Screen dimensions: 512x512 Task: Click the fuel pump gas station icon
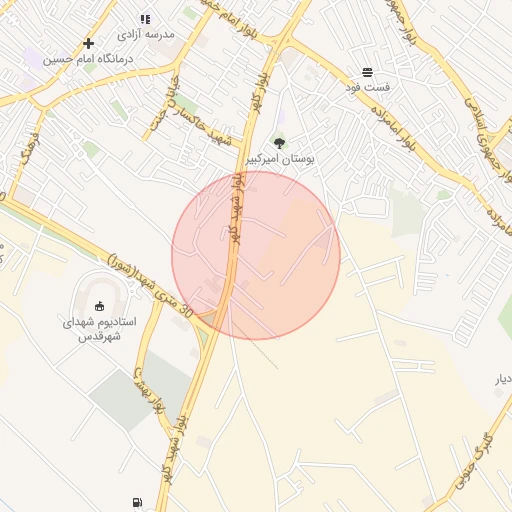pos(137,502)
